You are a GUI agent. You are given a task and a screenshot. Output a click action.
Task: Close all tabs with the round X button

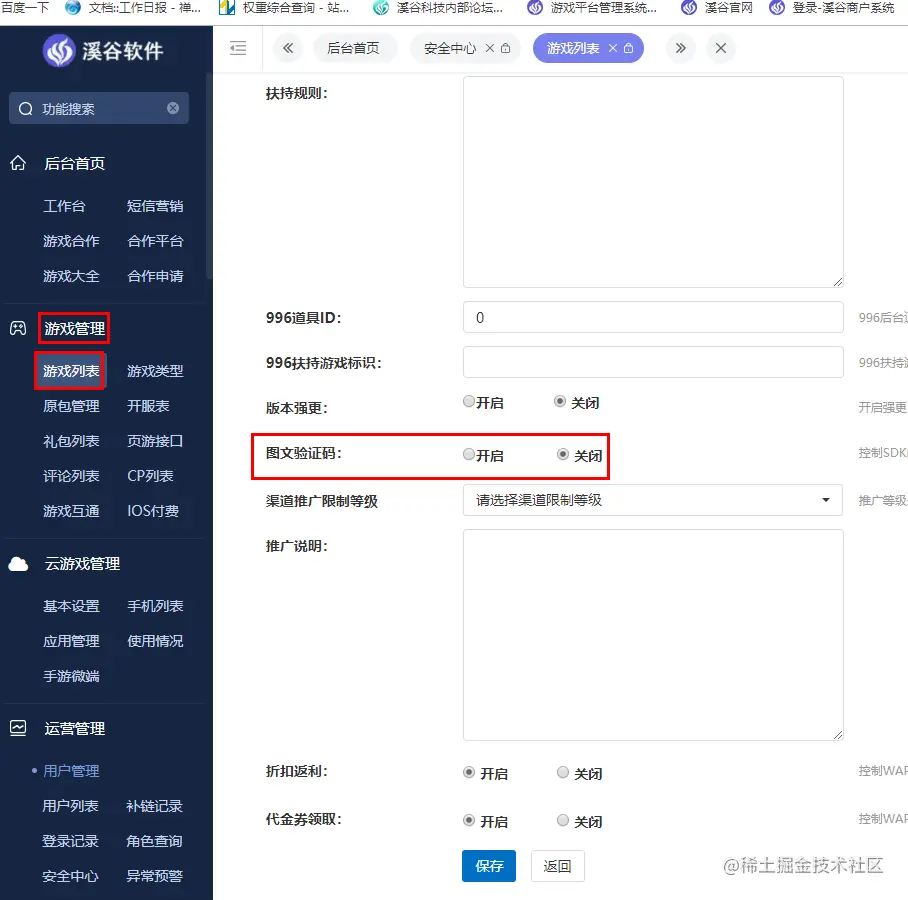pos(721,48)
